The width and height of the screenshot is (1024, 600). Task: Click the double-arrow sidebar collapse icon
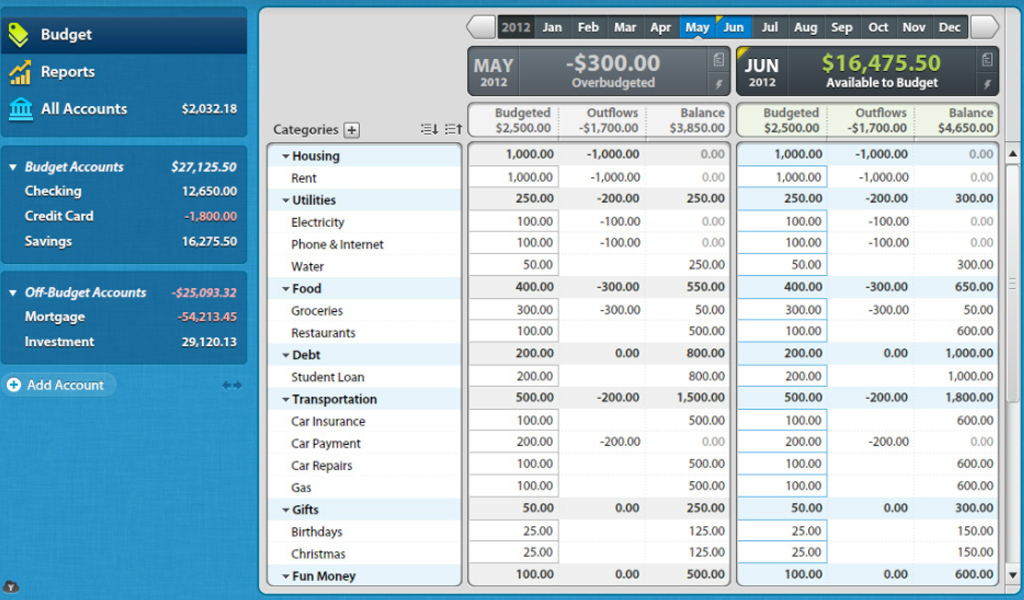click(231, 384)
